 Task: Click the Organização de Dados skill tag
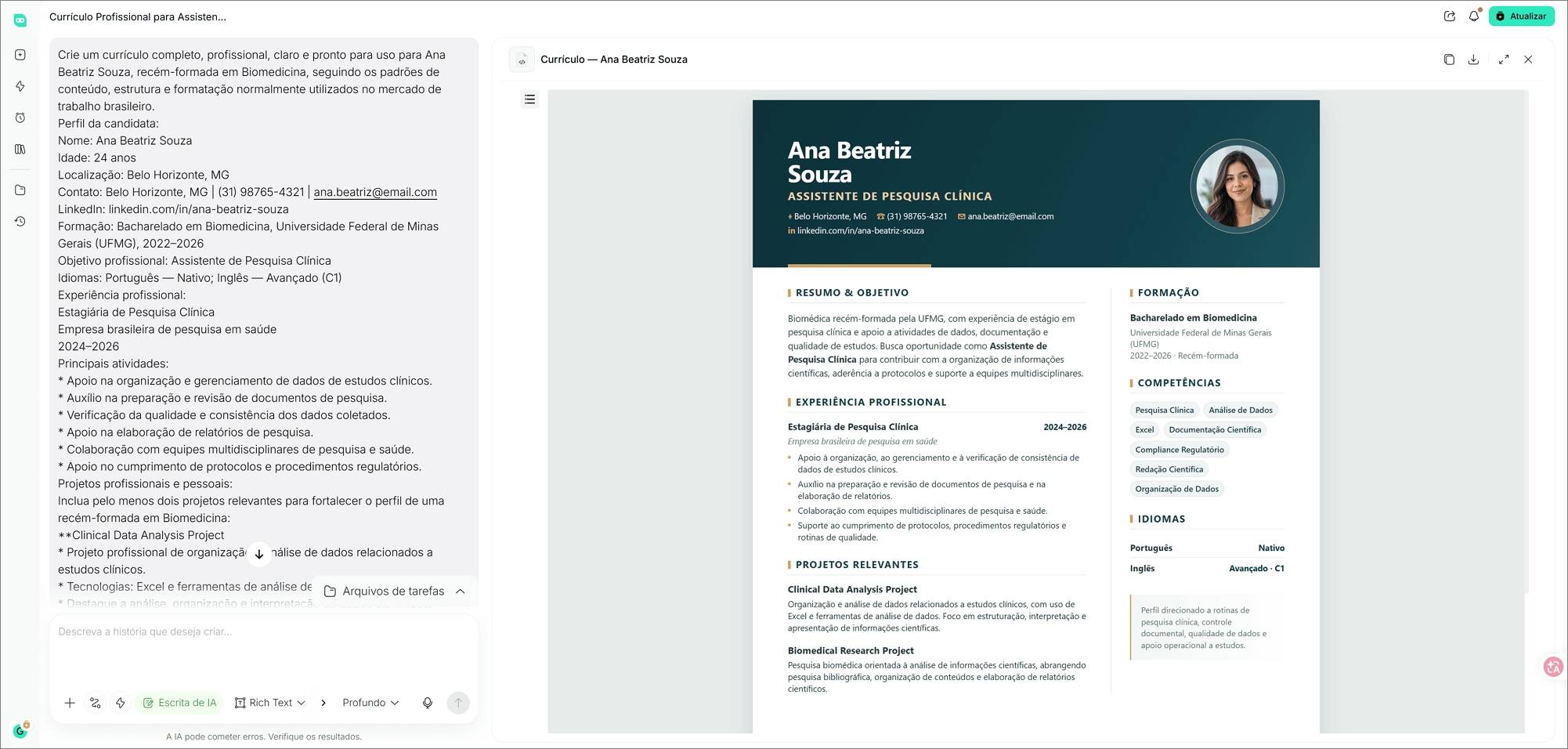pyautogui.click(x=1177, y=489)
